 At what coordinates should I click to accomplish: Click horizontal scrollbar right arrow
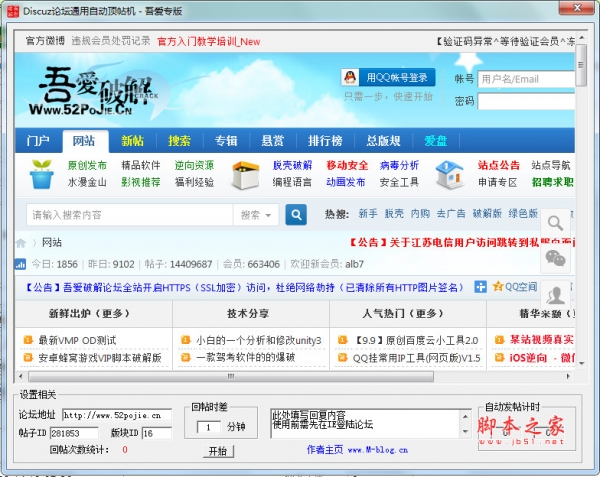568,376
